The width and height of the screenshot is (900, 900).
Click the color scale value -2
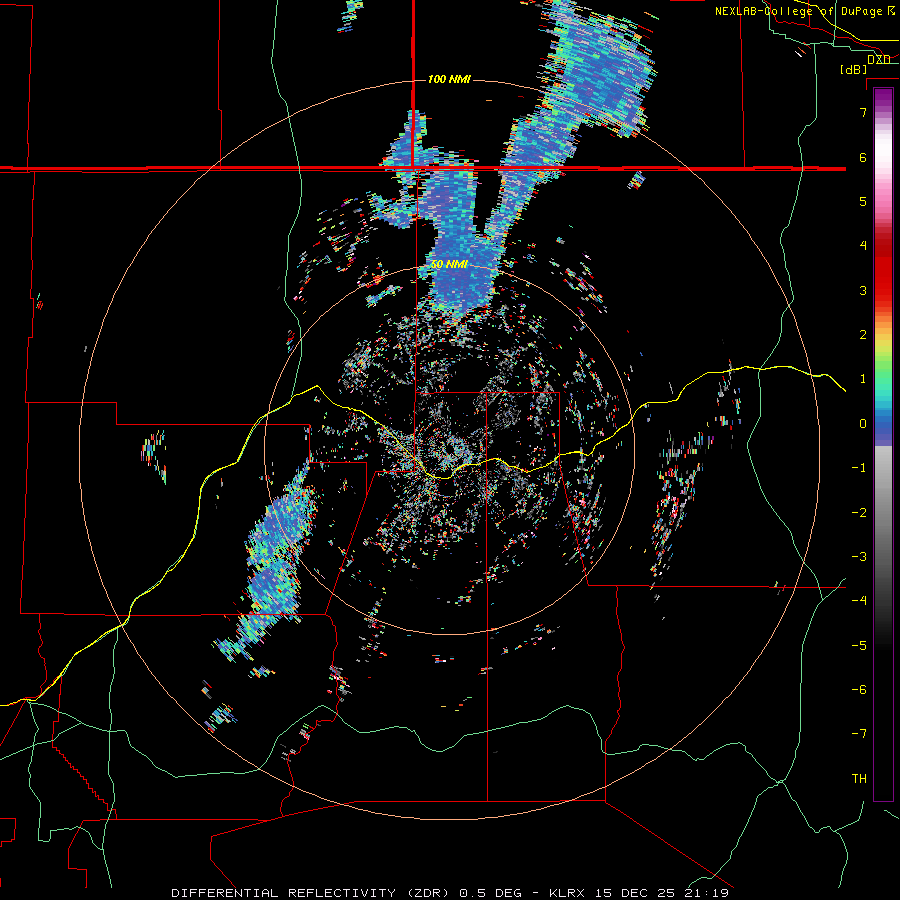859,513
